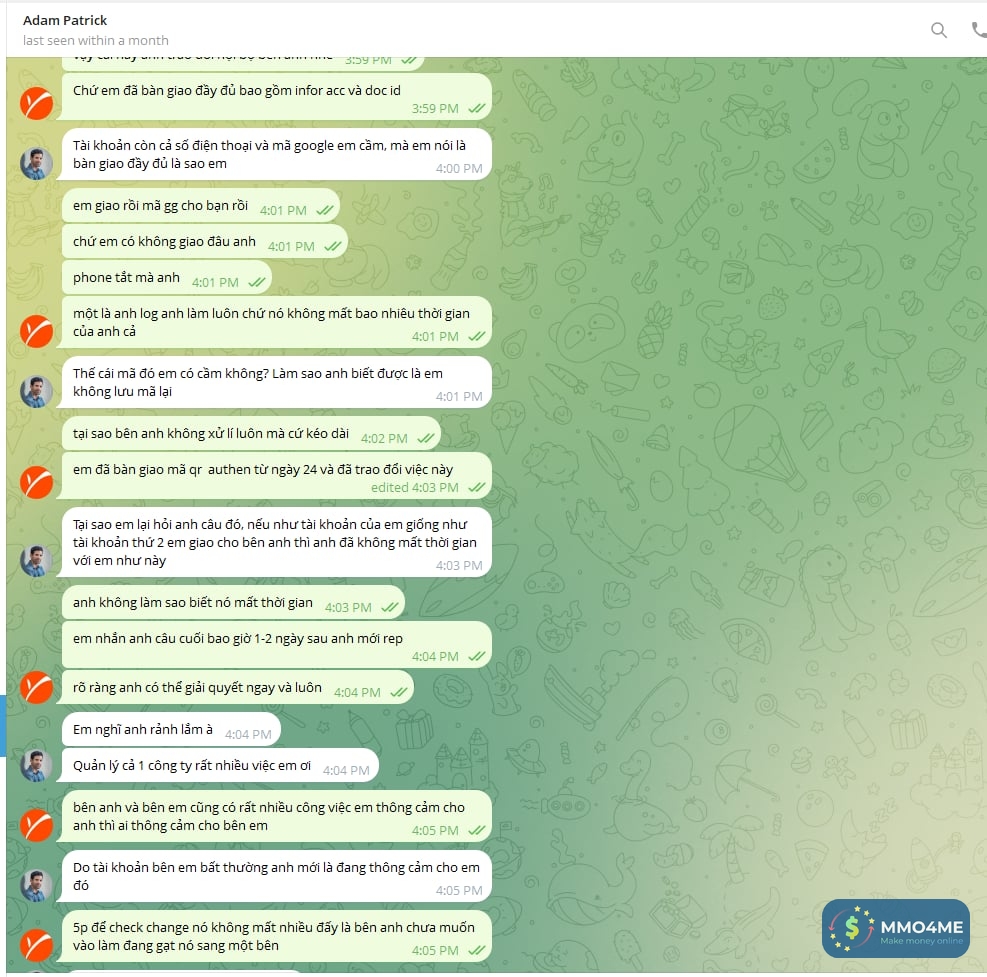
Task: Click the 'last seen within a month' status
Action: point(96,40)
